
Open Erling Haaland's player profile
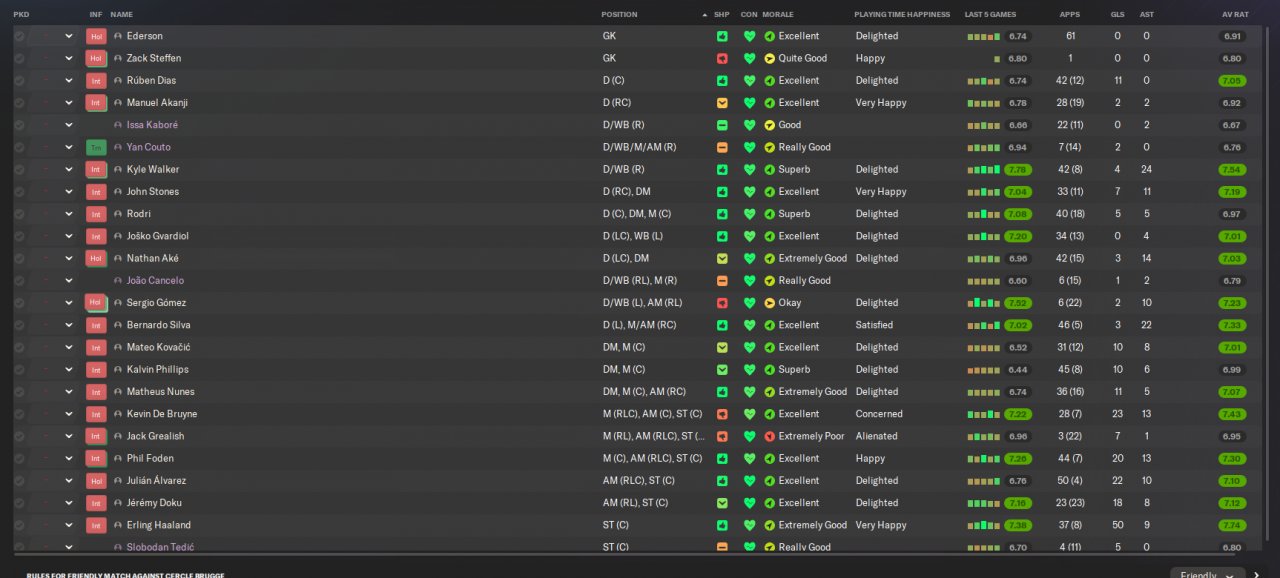coord(158,525)
